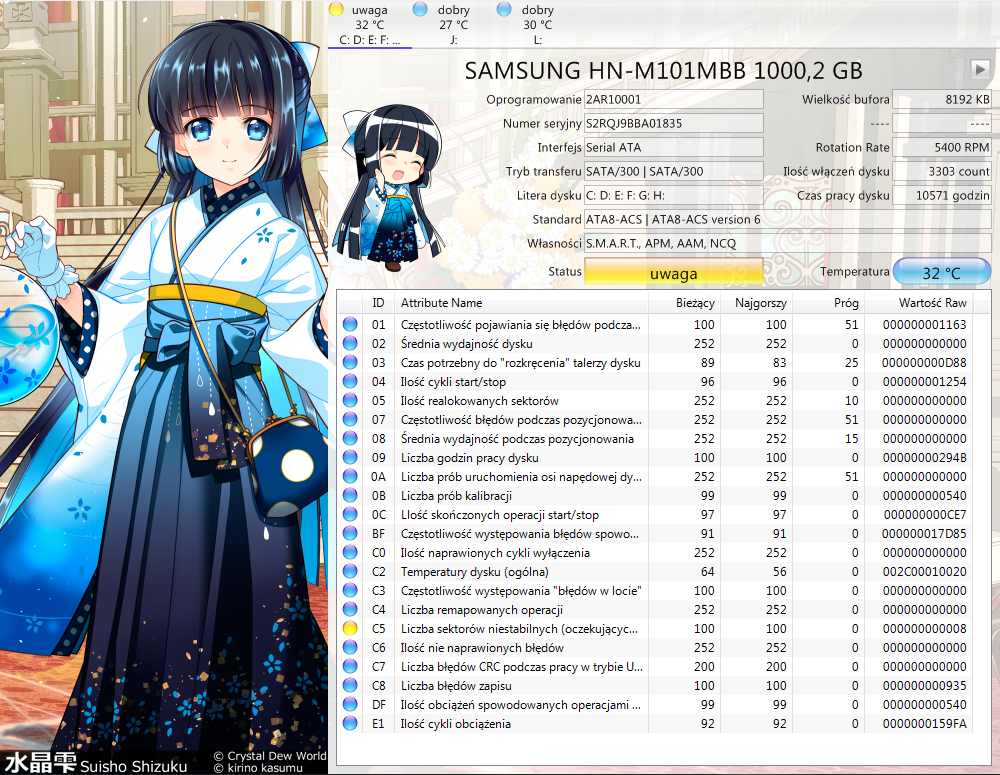Click the Serial ATA interface field

pyautogui.click(x=673, y=147)
